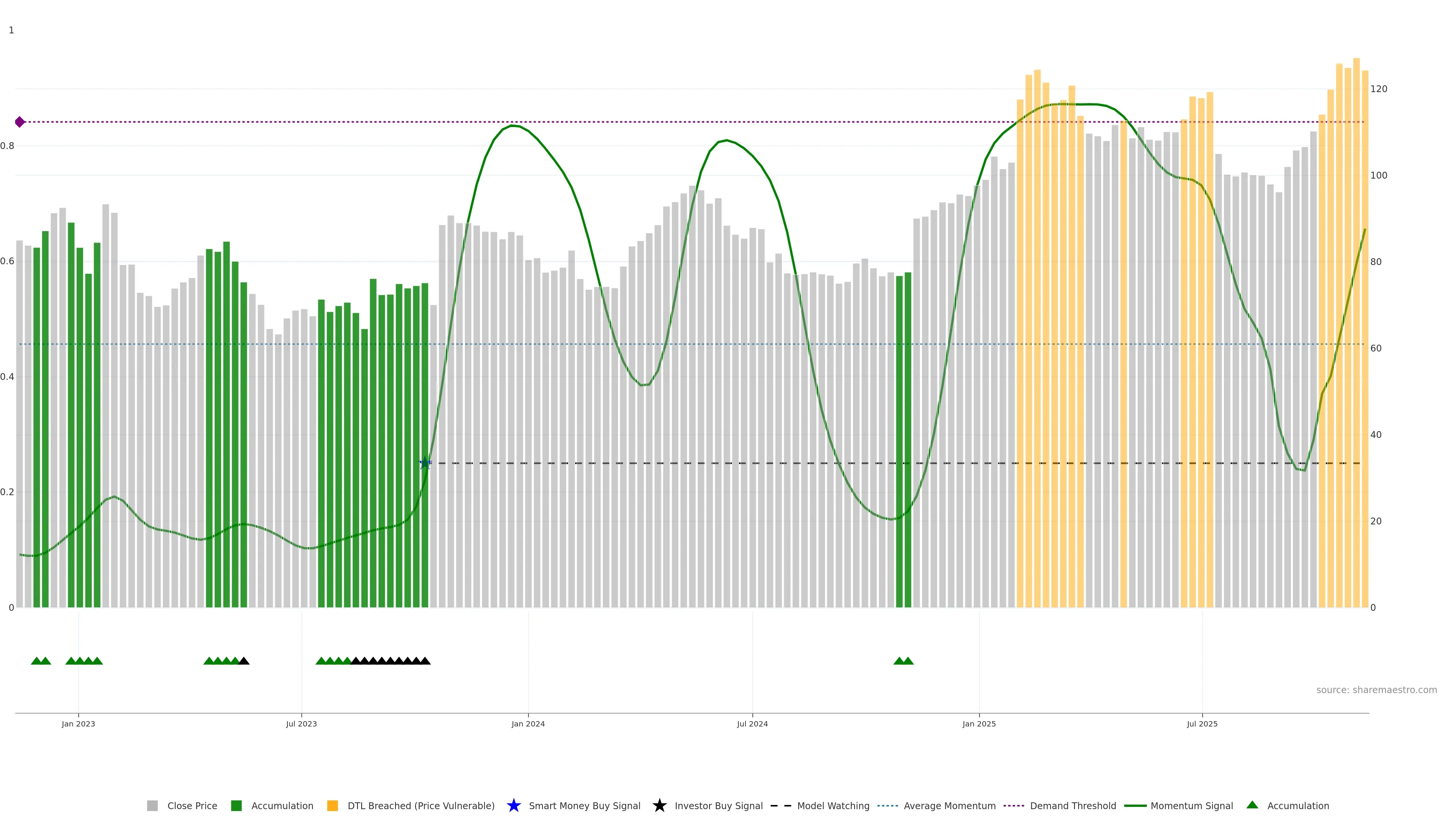Click the green Accumulation legend square
1456x819 pixels.
pyautogui.click(x=236, y=805)
